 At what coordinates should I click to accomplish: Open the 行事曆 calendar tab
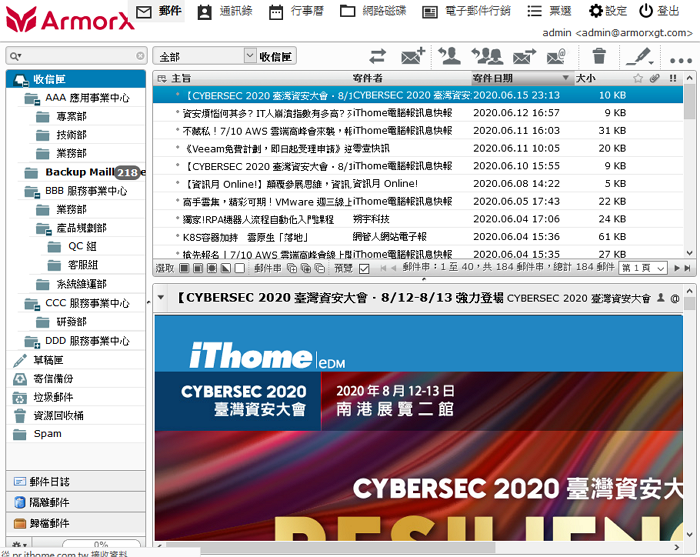pos(296,11)
